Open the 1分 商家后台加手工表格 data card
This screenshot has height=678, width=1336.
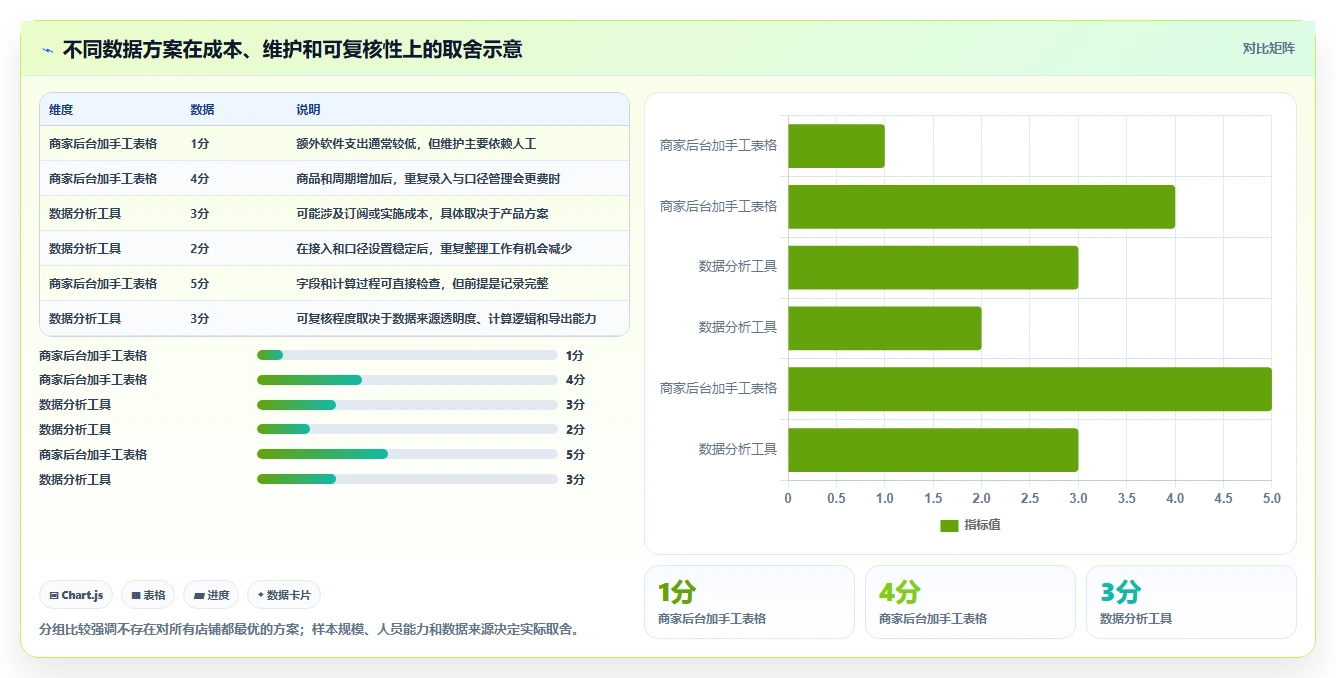(x=749, y=602)
